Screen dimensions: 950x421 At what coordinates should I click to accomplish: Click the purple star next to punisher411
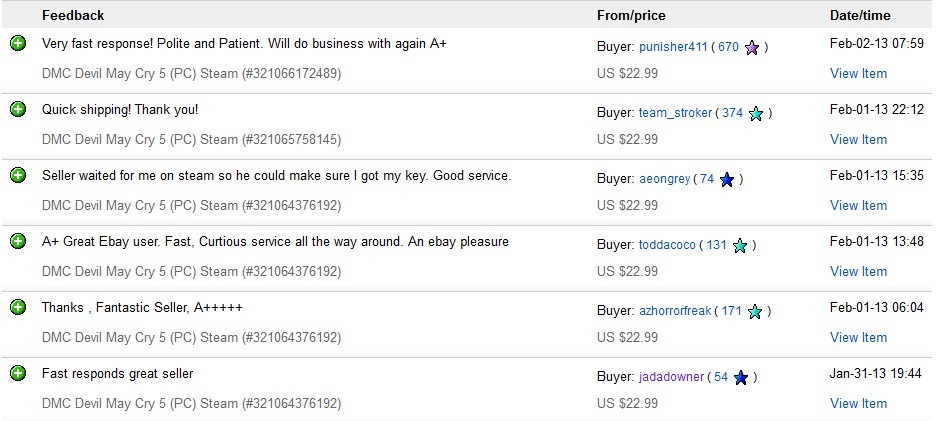coord(752,47)
